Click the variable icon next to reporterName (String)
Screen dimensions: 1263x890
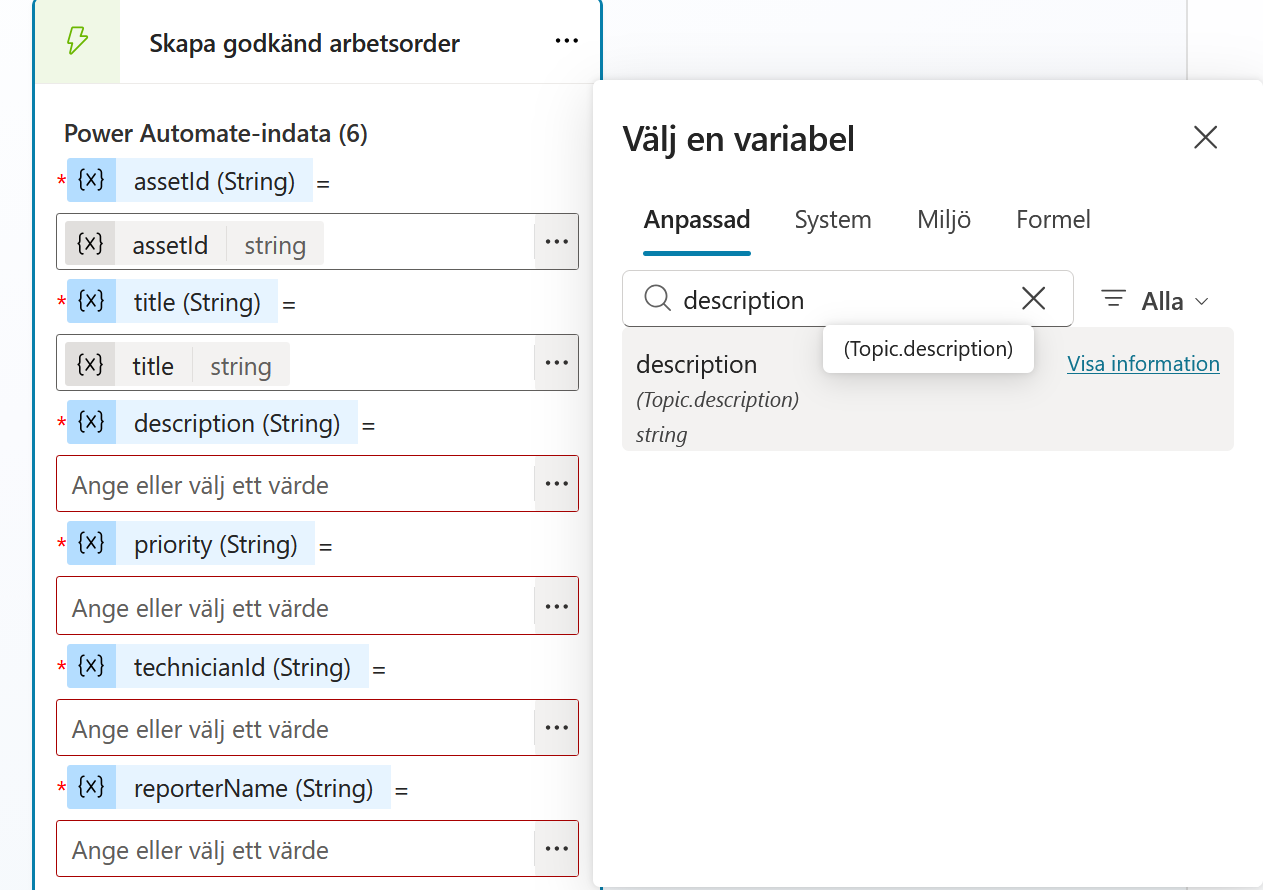[x=91, y=787]
